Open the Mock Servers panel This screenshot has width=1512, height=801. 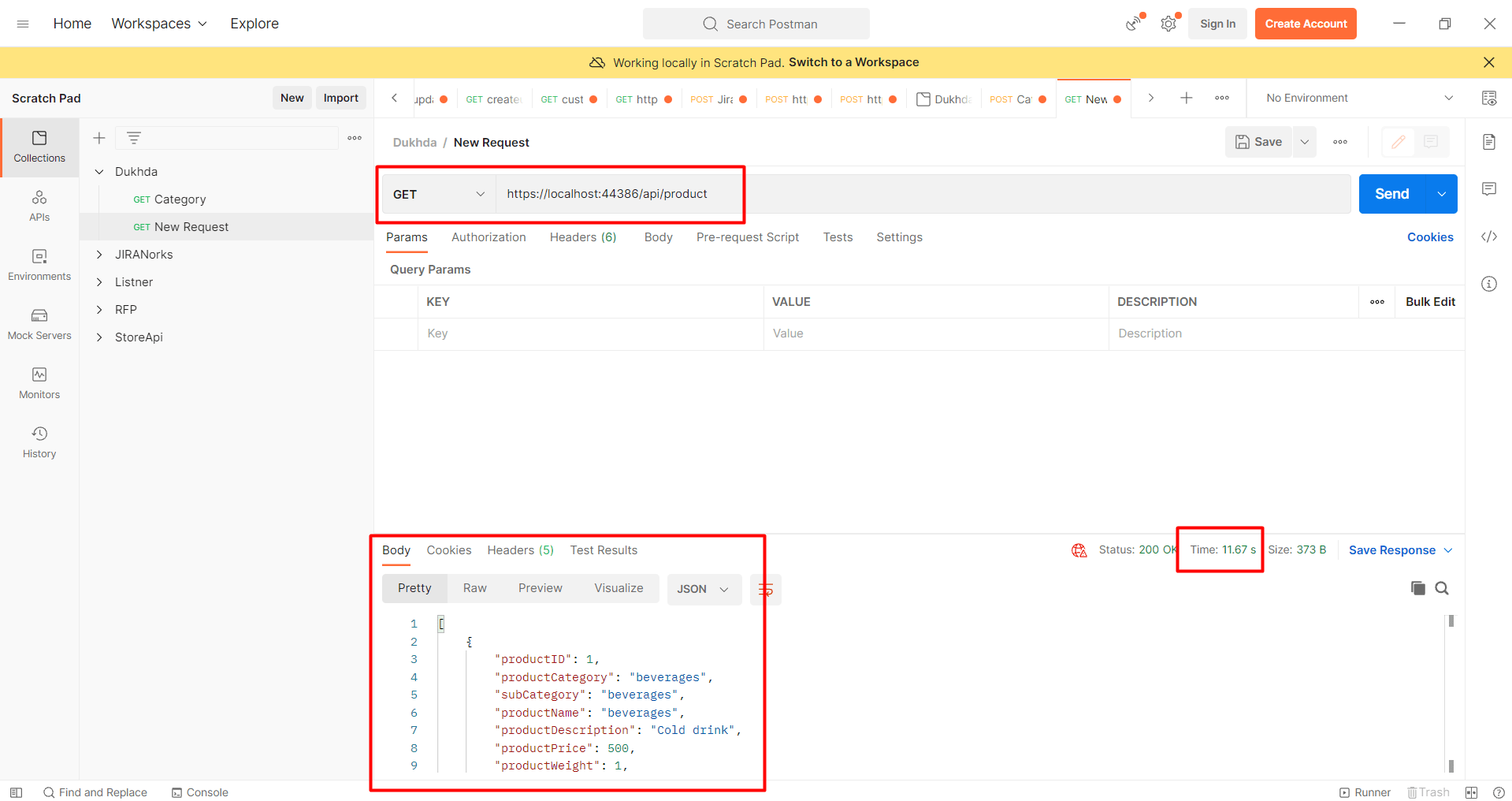39,323
